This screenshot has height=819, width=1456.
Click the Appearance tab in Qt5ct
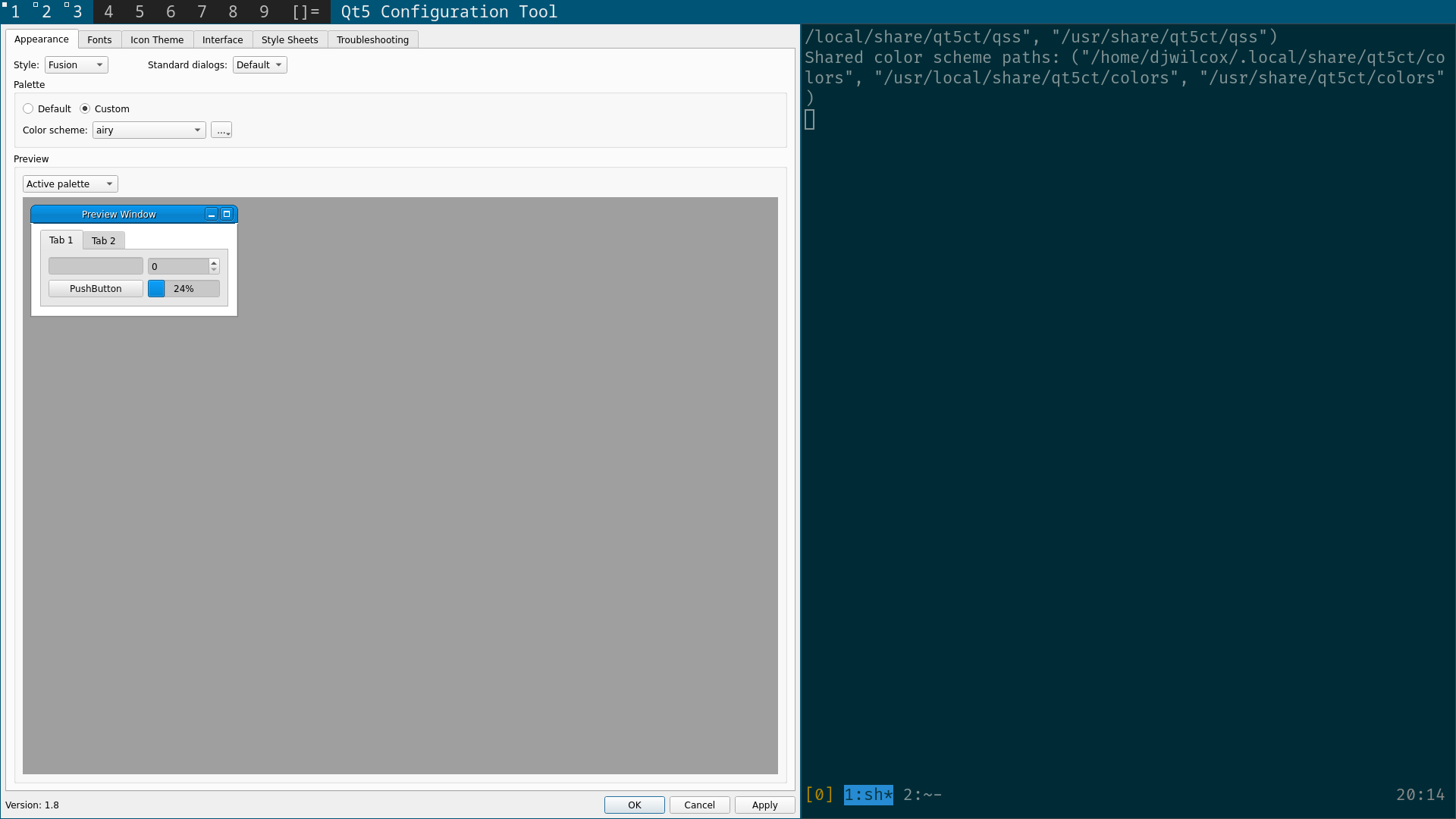(x=42, y=39)
